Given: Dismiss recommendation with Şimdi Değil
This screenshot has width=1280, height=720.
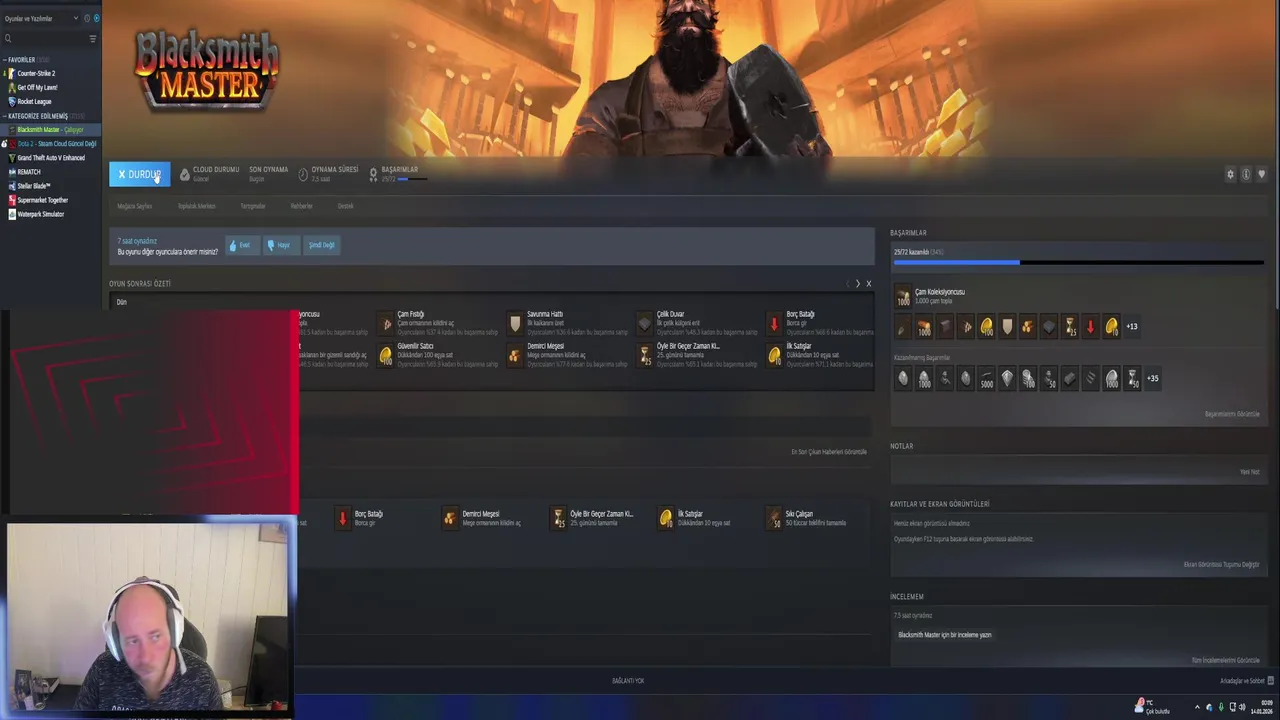Looking at the screenshot, I should (321, 245).
